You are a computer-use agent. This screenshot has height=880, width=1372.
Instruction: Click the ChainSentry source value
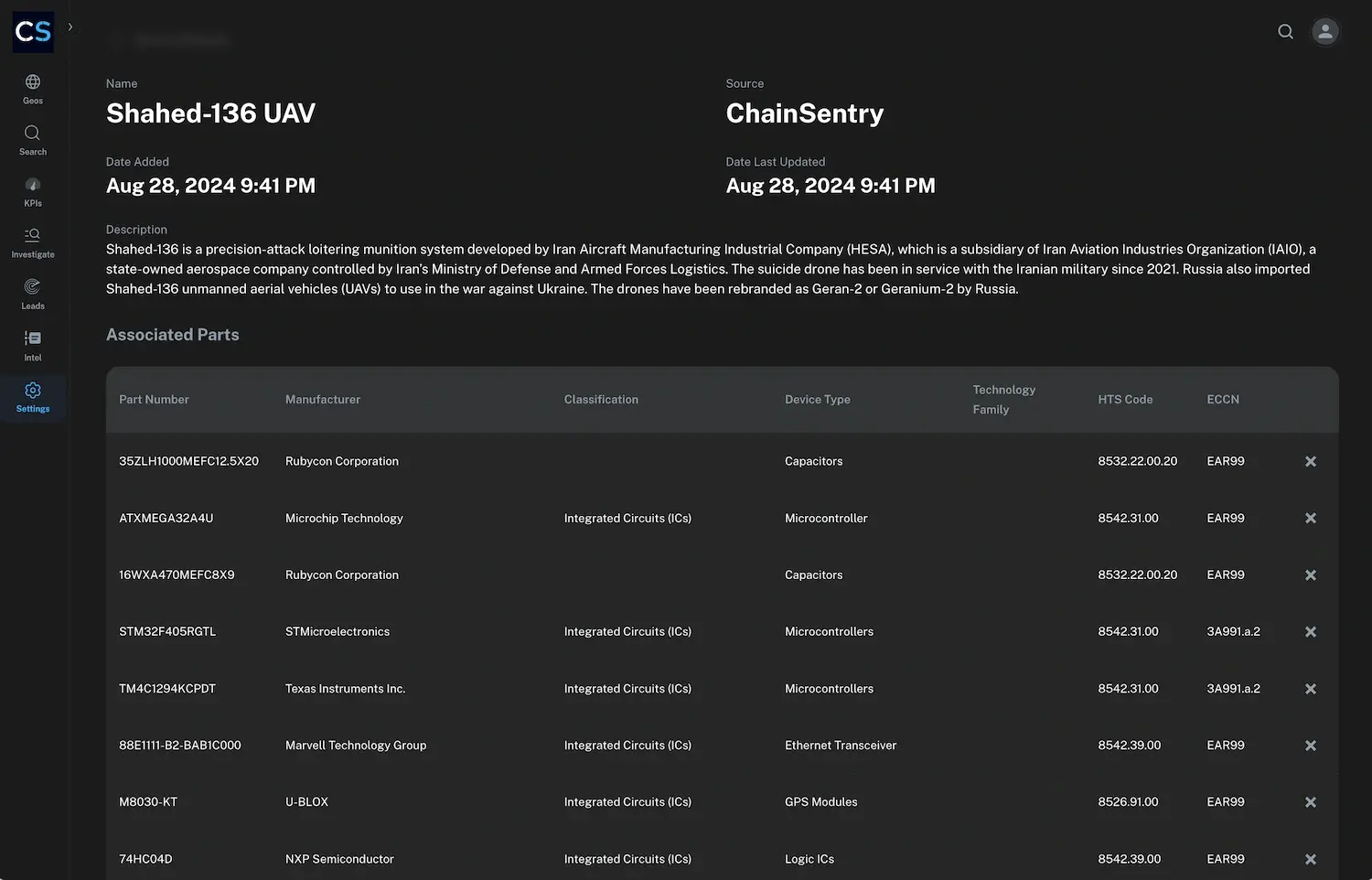pos(805,113)
